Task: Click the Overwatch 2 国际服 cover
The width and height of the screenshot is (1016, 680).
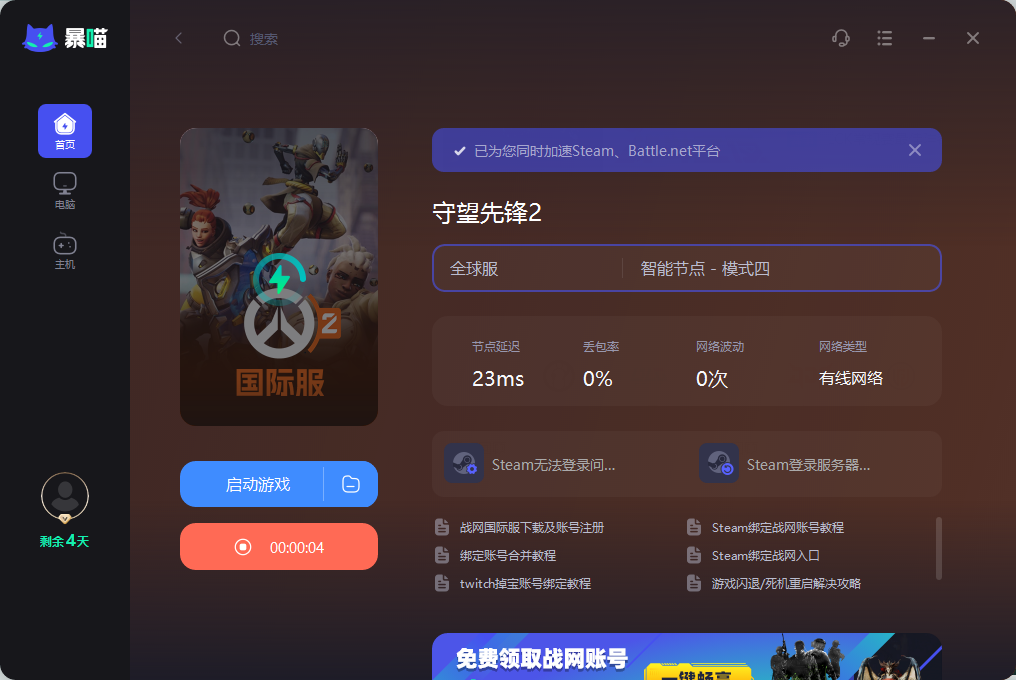Action: tap(279, 277)
